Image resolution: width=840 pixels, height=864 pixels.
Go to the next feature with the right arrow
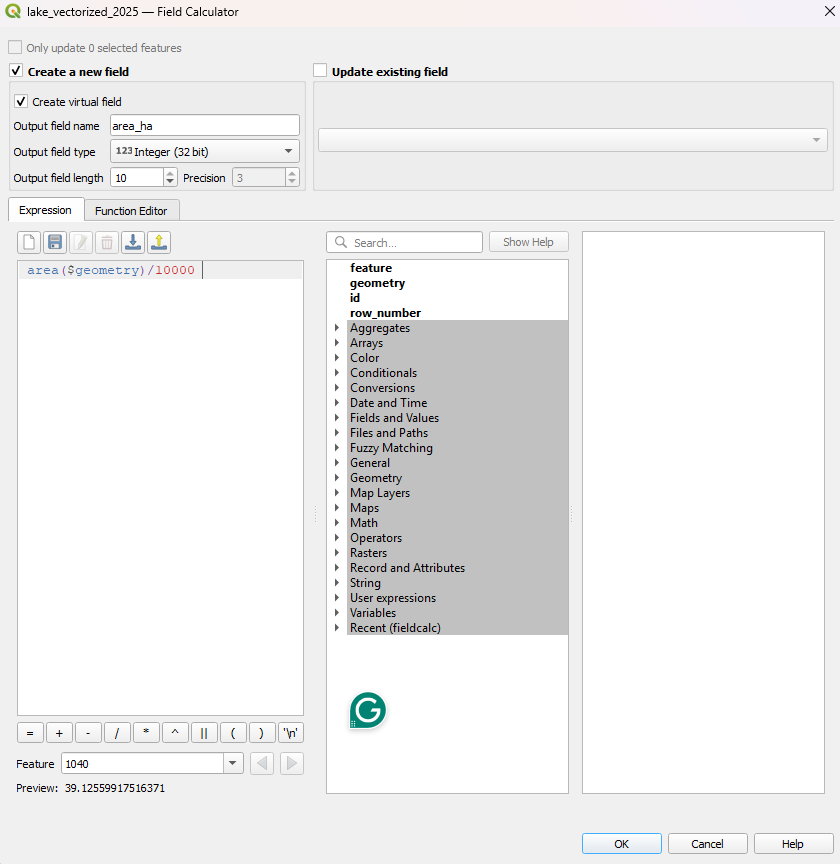(x=292, y=764)
